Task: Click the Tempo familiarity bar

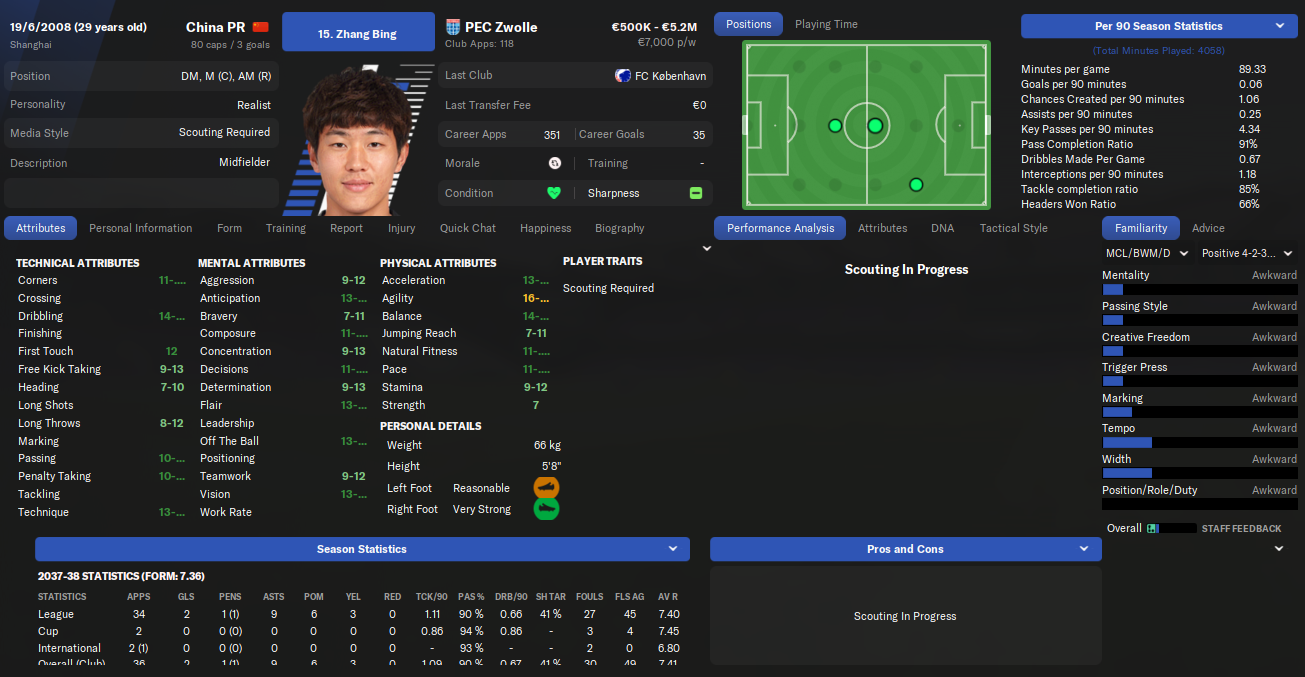Action: pos(1199,442)
